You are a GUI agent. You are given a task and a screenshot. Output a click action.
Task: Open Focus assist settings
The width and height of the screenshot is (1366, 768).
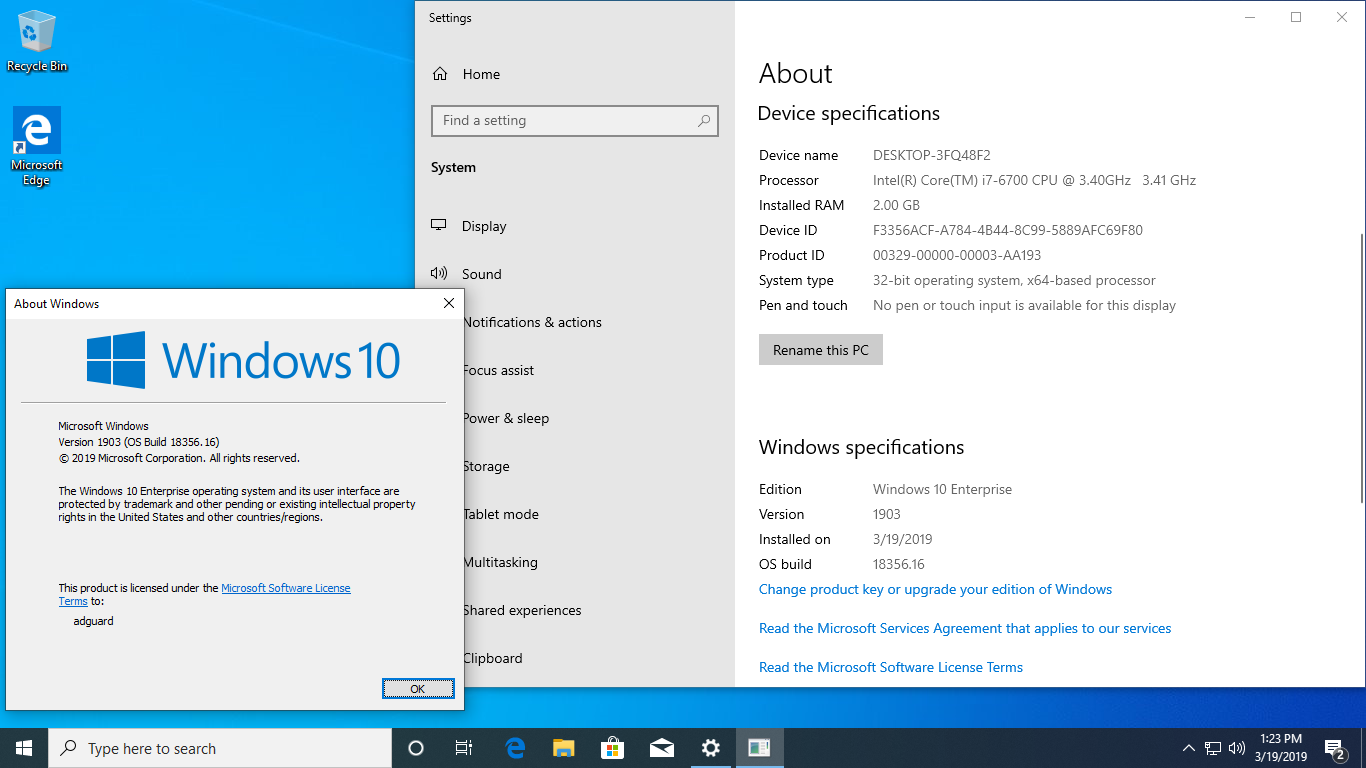point(498,370)
